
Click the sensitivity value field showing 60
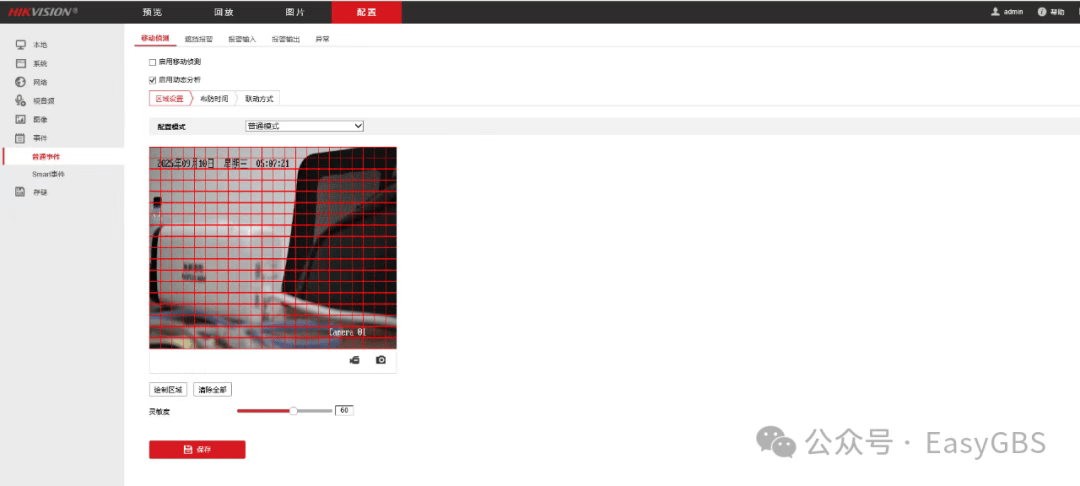344,410
